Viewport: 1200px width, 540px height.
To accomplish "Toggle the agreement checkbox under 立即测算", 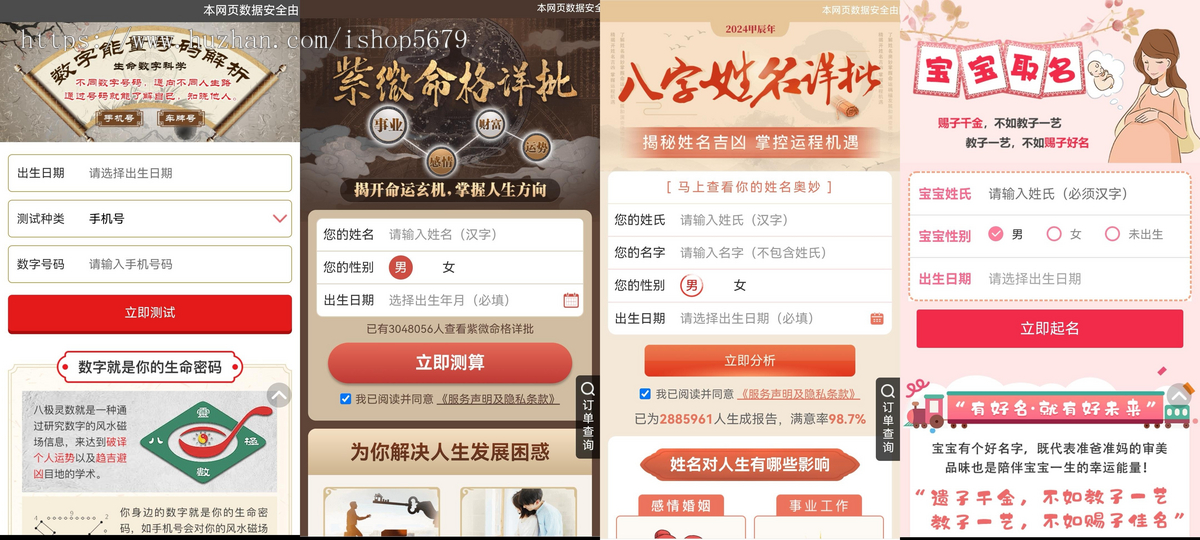I will pos(346,398).
